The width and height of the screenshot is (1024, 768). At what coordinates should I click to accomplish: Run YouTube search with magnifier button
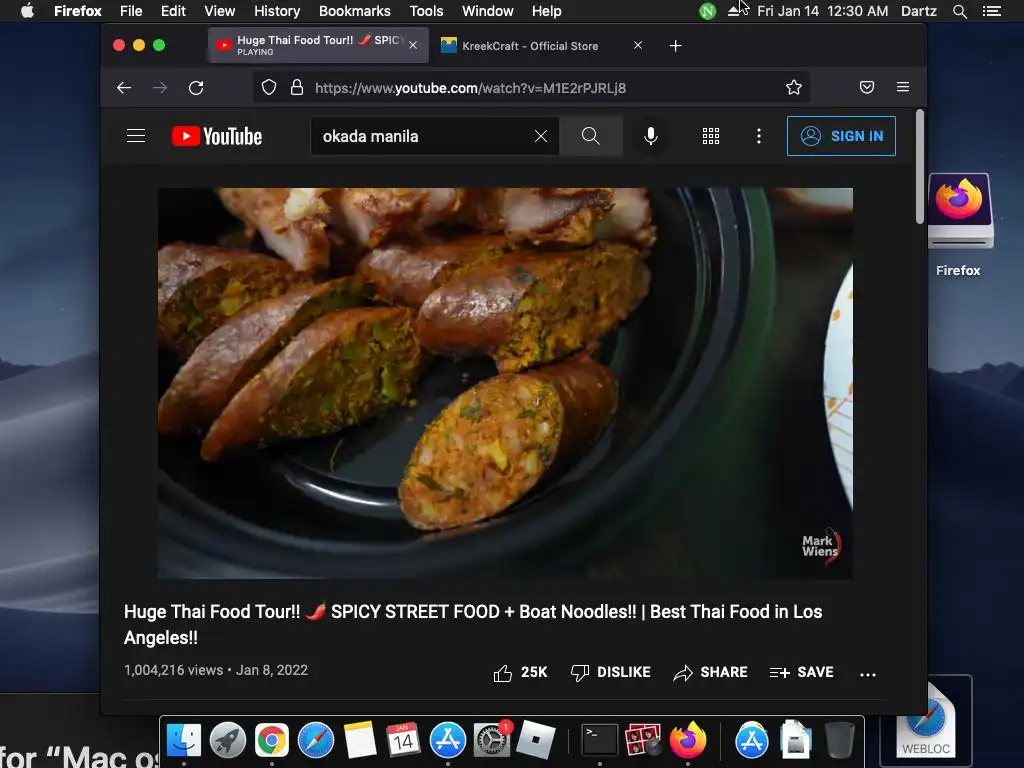(590, 136)
